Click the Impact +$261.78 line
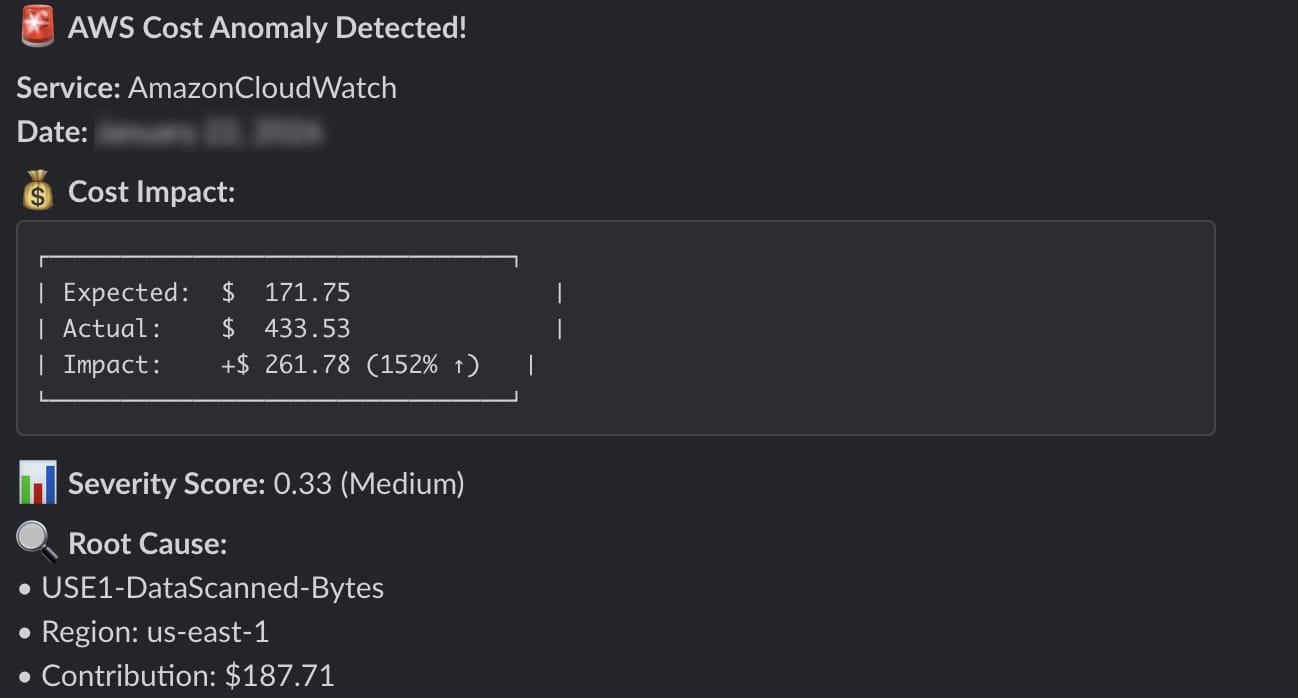This screenshot has height=698, width=1298. pos(207,365)
